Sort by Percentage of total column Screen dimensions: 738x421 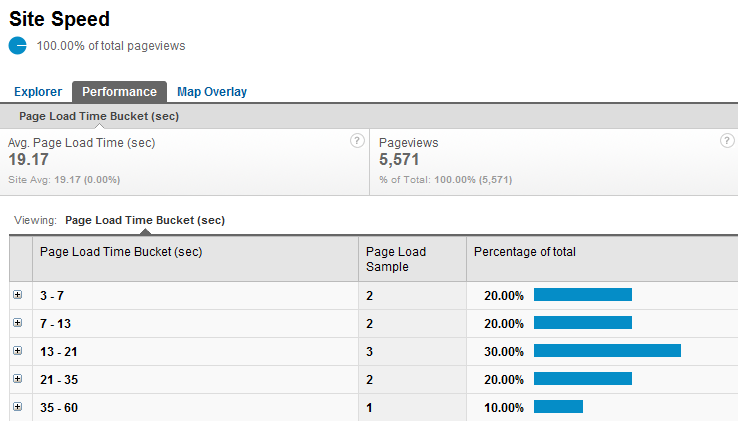click(x=524, y=252)
